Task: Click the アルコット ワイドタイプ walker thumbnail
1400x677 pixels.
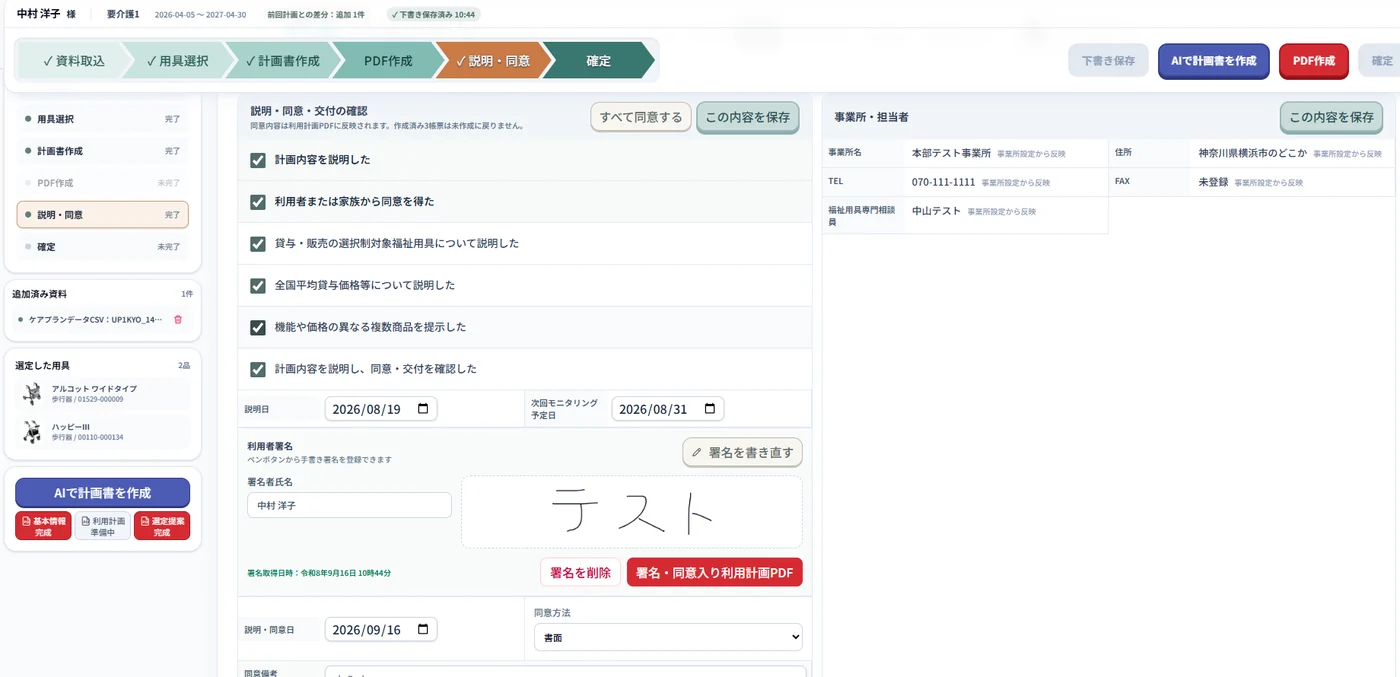Action: tap(32, 394)
